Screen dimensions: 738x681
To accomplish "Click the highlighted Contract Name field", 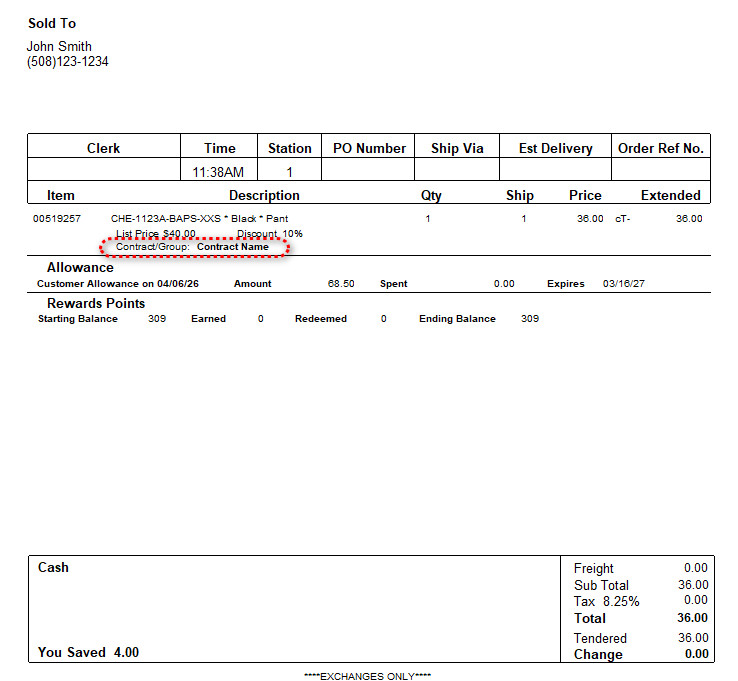I will coord(232,246).
